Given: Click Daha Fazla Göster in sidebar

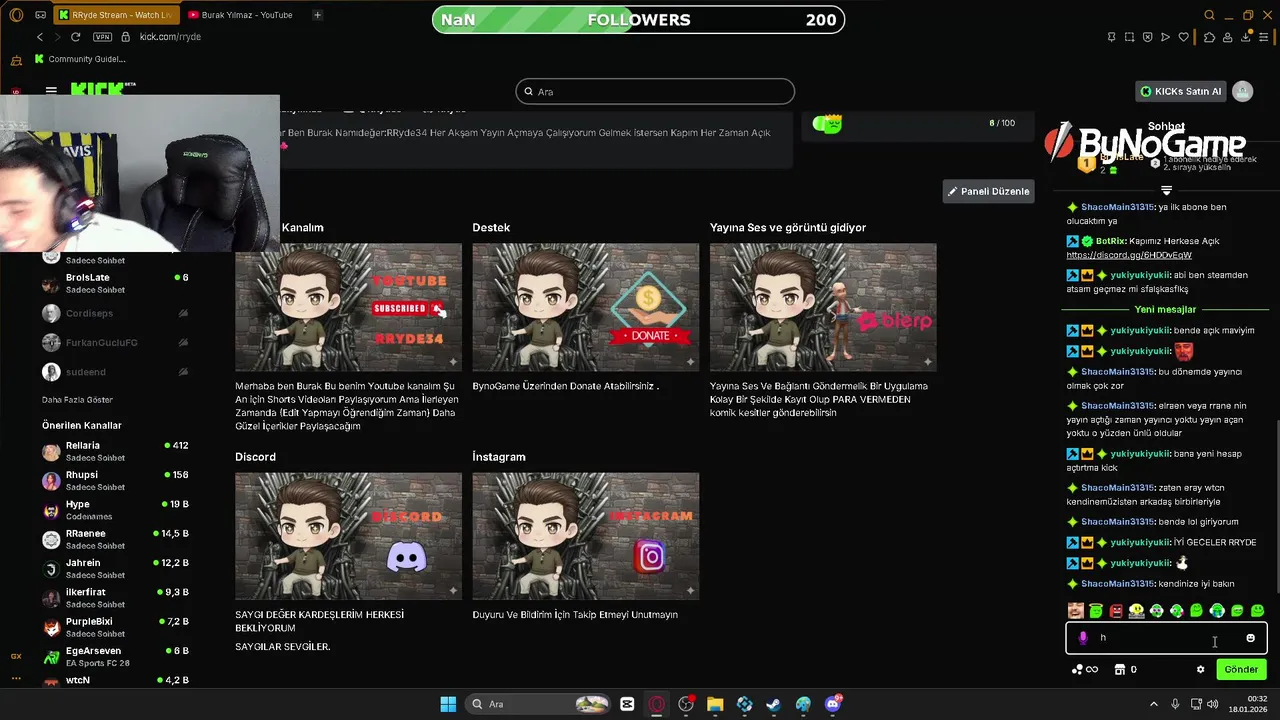Looking at the screenshot, I should 77,400.
